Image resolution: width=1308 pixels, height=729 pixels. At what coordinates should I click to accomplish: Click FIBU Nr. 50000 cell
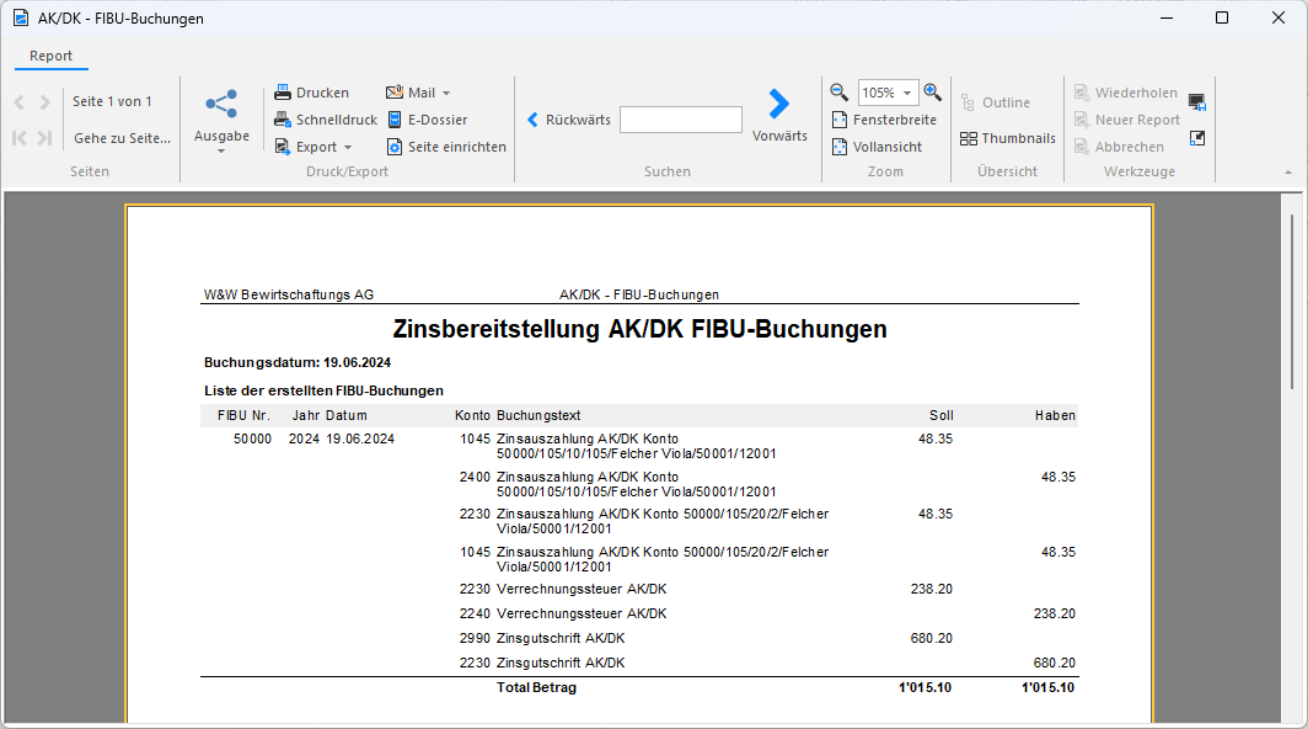click(x=253, y=439)
